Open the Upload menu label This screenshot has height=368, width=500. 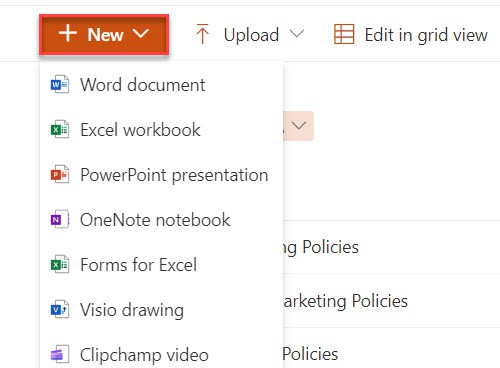(x=251, y=35)
